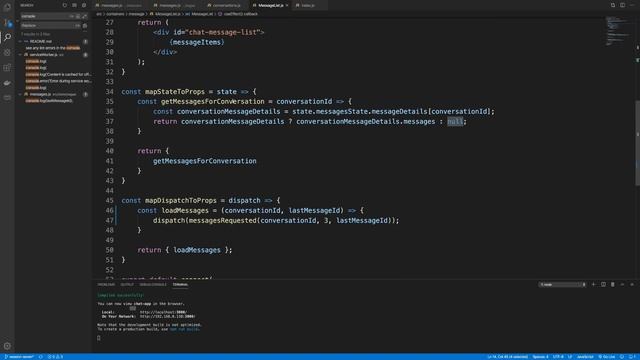Open the 'see any lint errors in the console' result
Viewport: 640px width, 360px height.
(53, 48)
